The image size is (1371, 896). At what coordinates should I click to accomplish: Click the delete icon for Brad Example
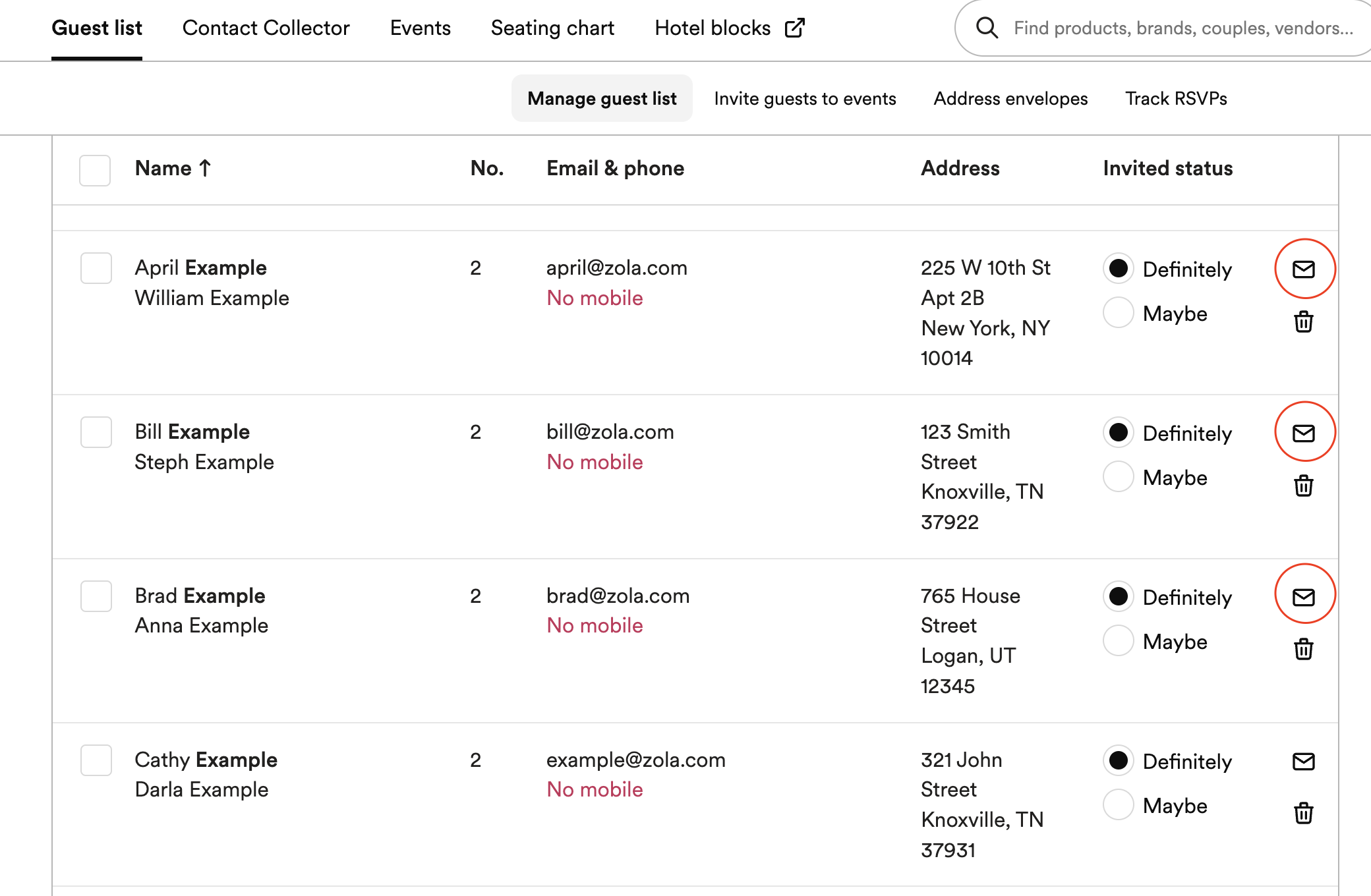click(1303, 648)
